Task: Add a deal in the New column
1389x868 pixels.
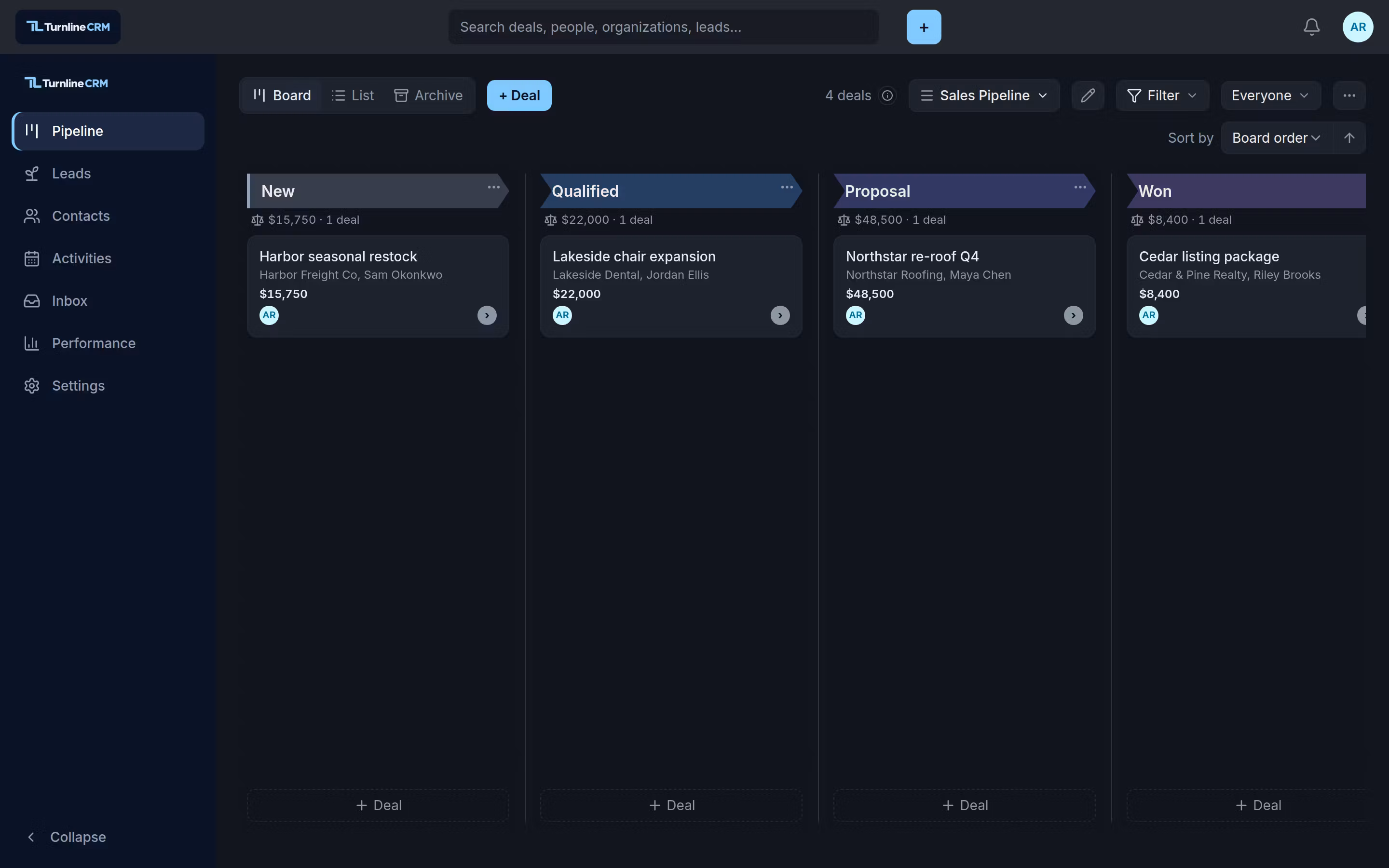Action: click(x=378, y=805)
